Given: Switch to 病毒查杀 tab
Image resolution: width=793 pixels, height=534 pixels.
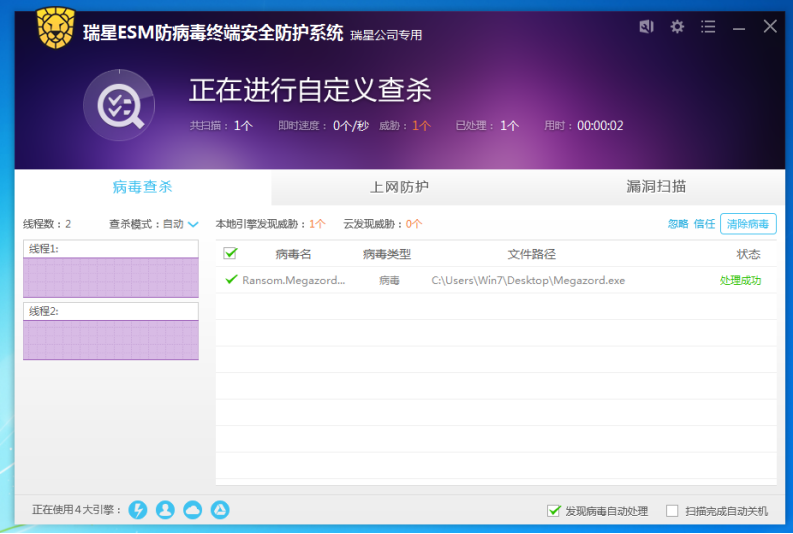Looking at the screenshot, I should pos(143,187).
